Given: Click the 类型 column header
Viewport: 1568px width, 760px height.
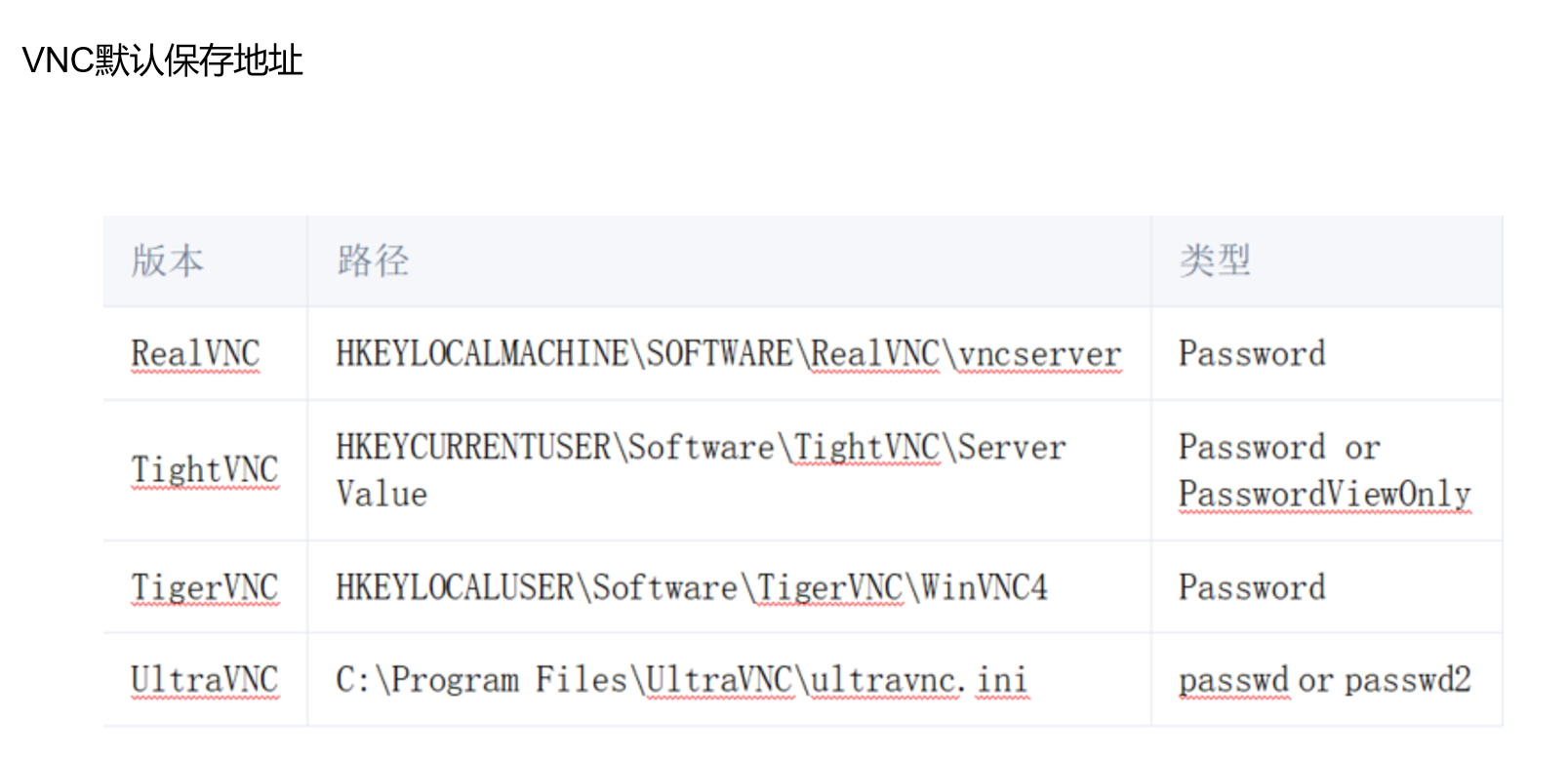Looking at the screenshot, I should pyautogui.click(x=1214, y=260).
